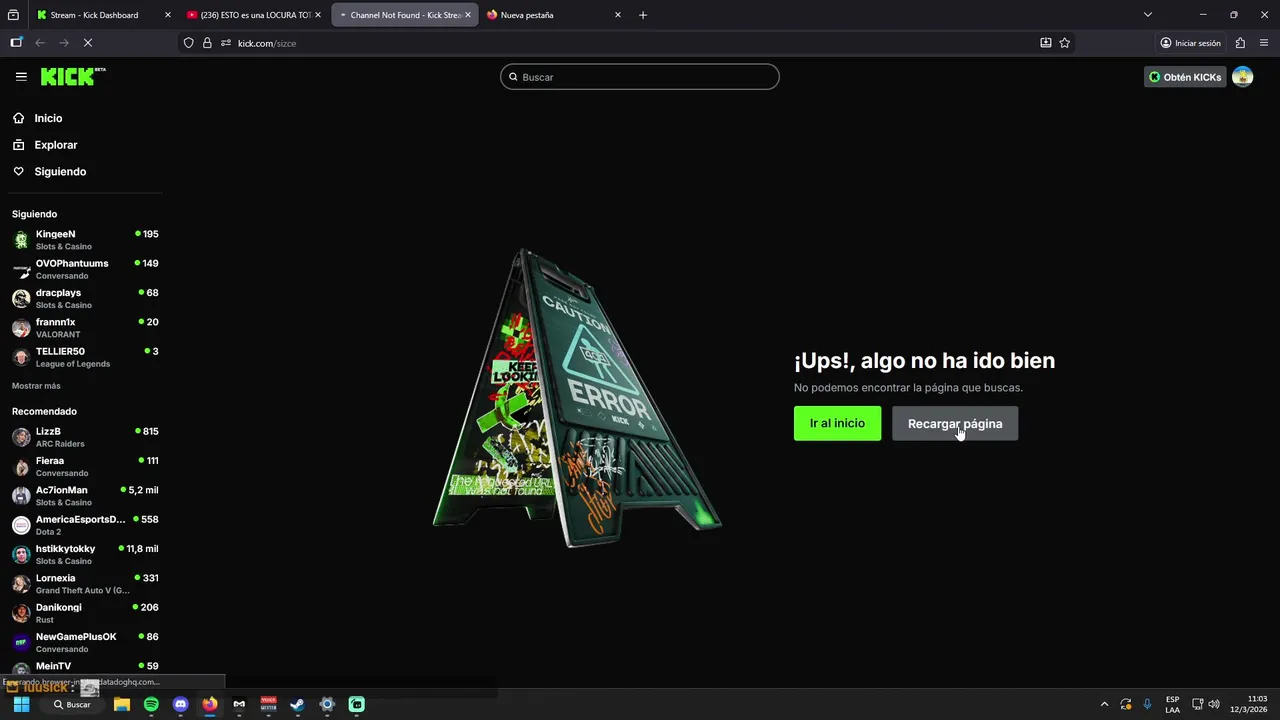This screenshot has width=1280, height=720.
Task: Open Spotify from the taskbar
Action: [151, 704]
